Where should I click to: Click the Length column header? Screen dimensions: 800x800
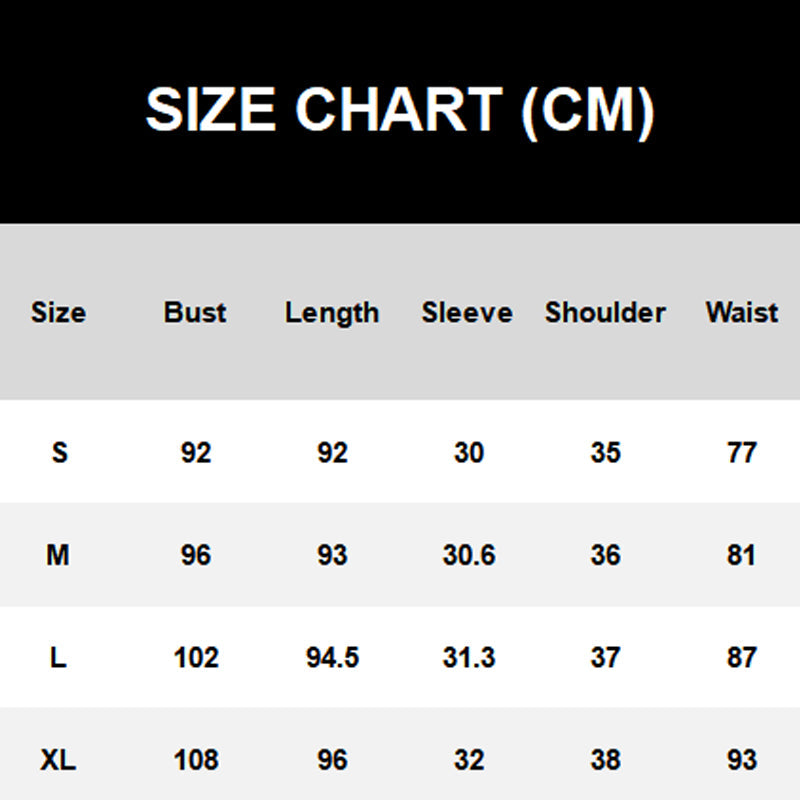click(332, 312)
